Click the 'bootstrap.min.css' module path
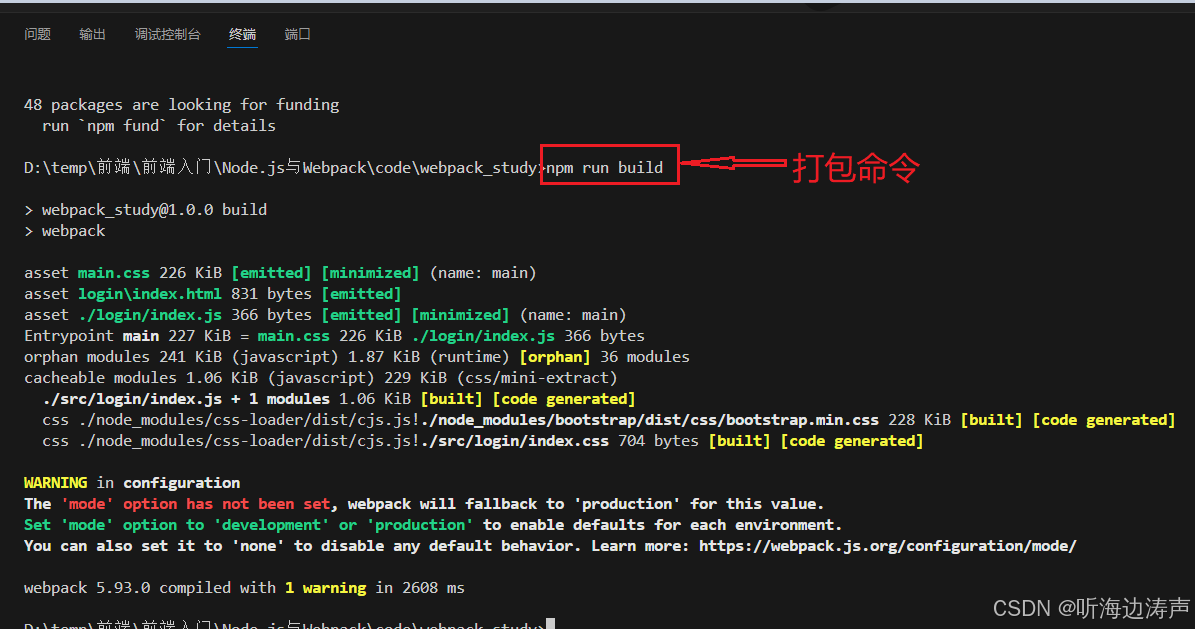Viewport: 1195px width, 629px height. [649, 420]
